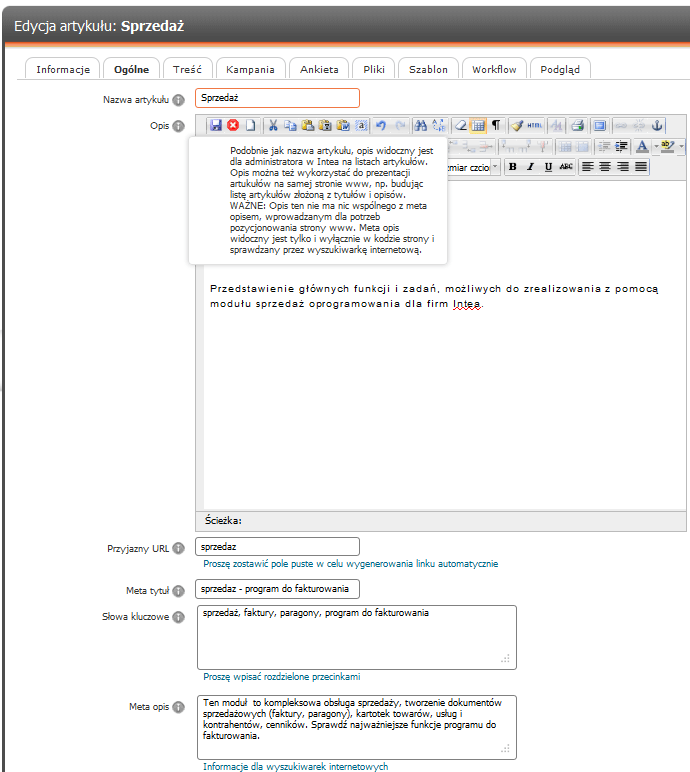Screen dimensions: 690x772
Task: Open the font size dropdown
Action: 497,167
